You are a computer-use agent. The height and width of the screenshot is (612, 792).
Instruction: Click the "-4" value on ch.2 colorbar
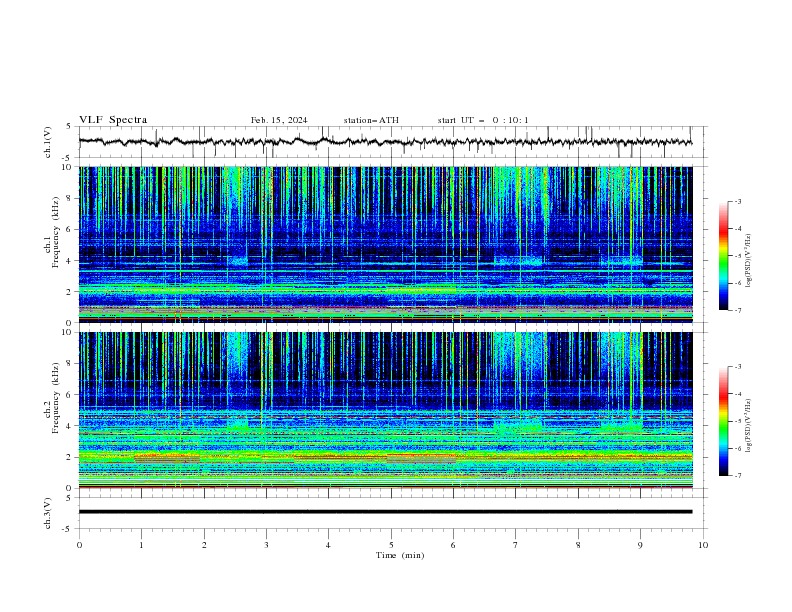coord(738,394)
